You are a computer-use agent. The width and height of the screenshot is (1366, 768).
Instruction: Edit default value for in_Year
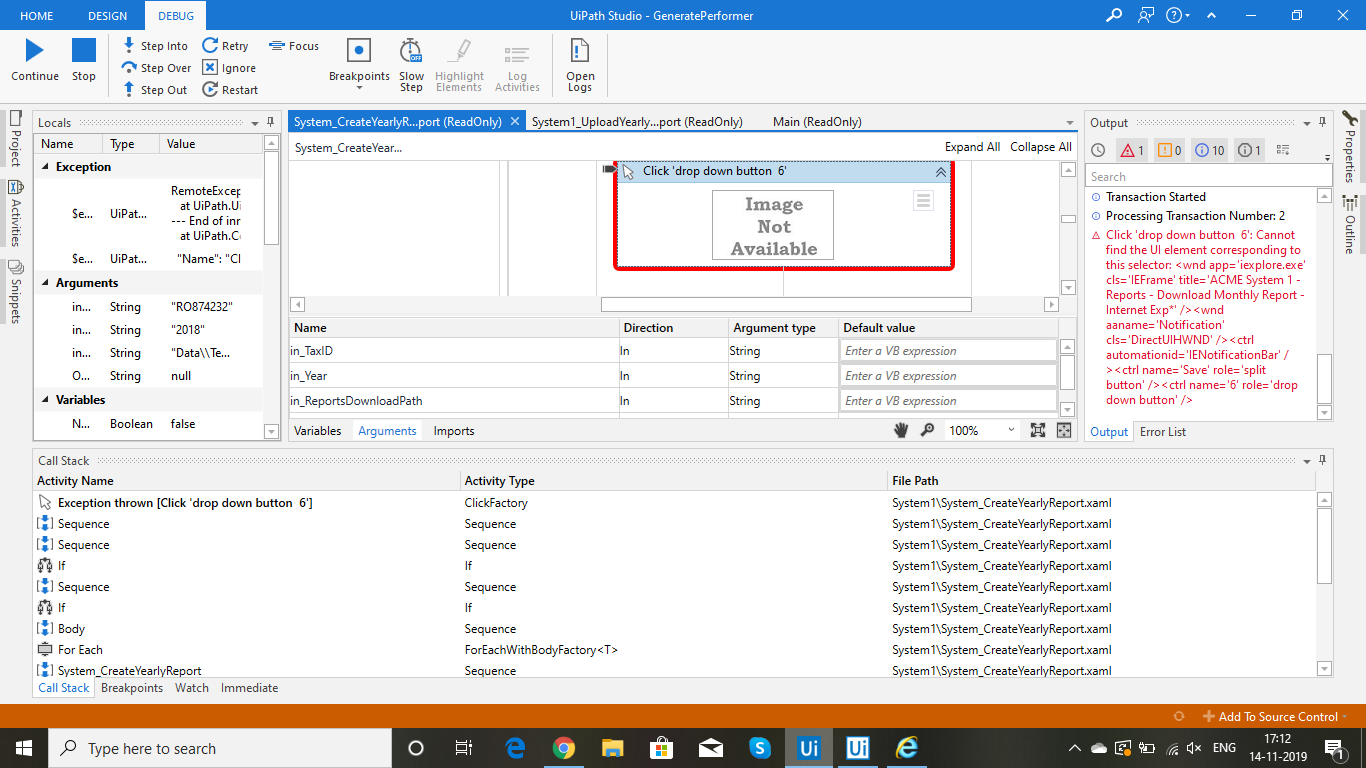point(948,376)
